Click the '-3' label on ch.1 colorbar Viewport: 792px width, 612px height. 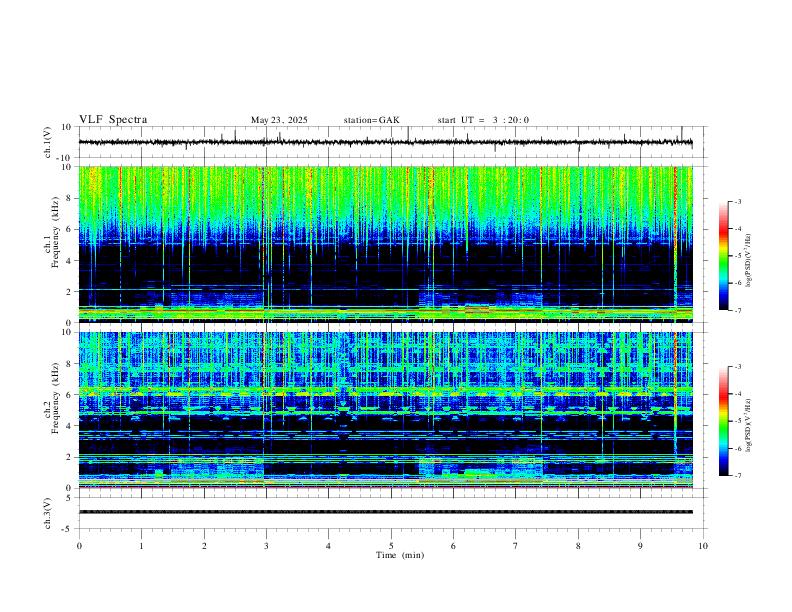tap(737, 201)
